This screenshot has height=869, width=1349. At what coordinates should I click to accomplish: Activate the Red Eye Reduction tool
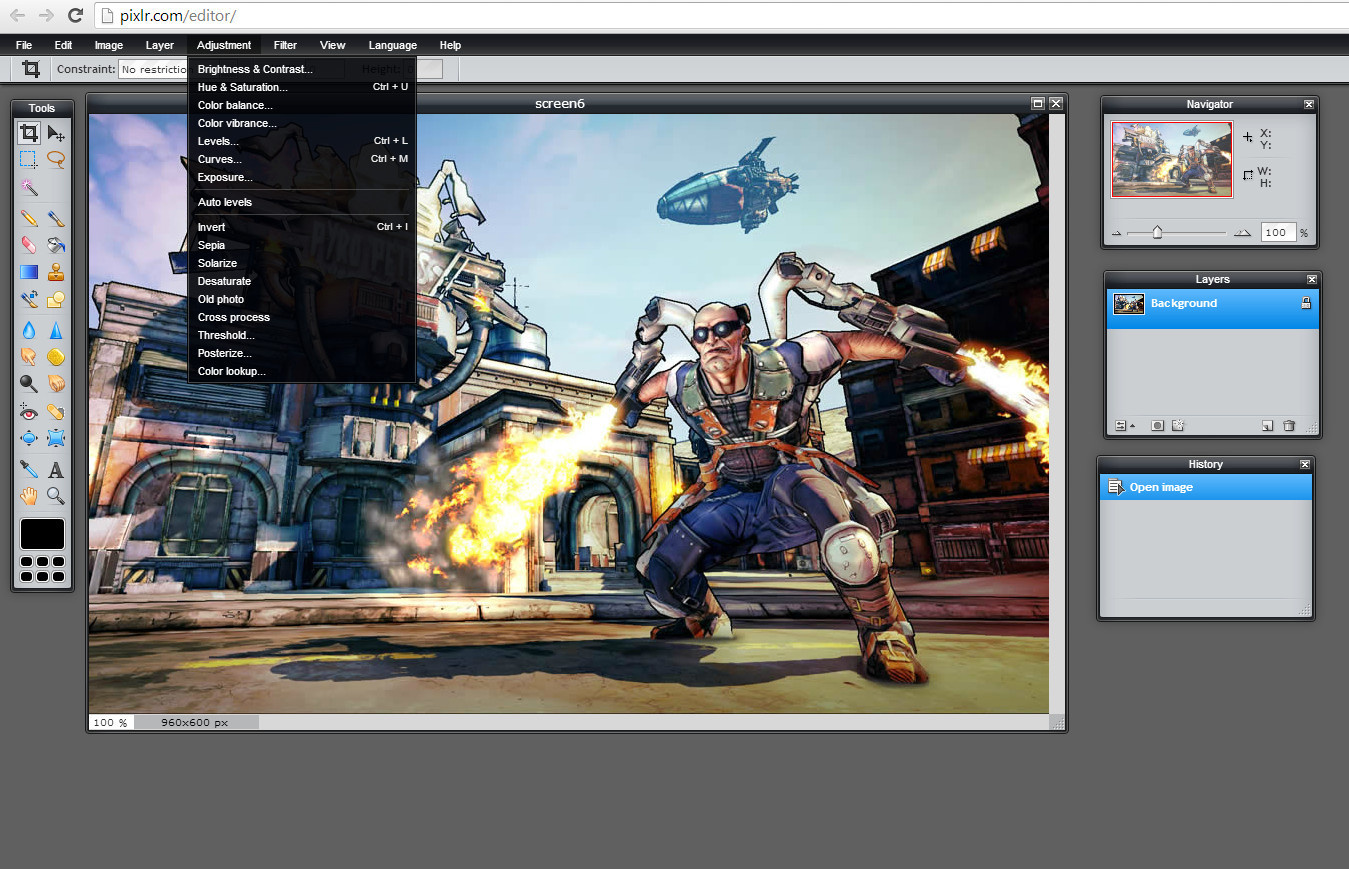point(29,411)
